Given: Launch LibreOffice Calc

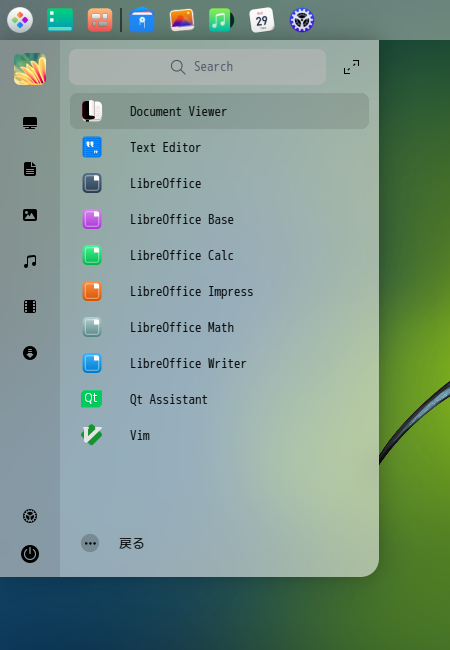Looking at the screenshot, I should coord(219,255).
